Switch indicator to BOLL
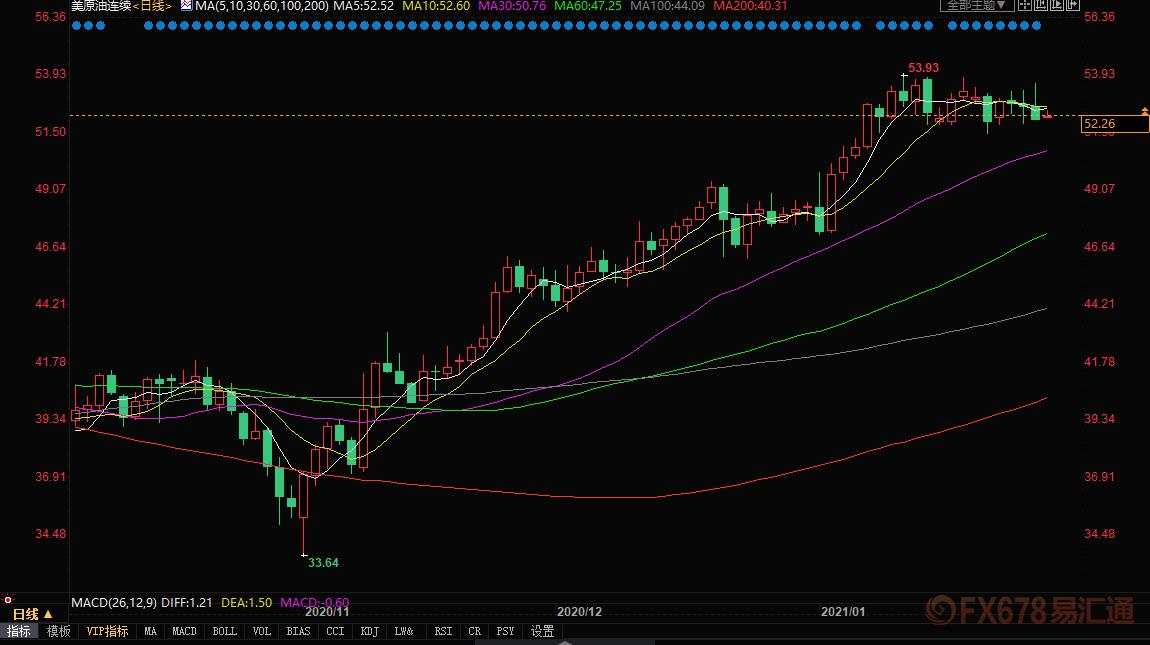Viewport: 1150px width, 645px height. coord(224,631)
